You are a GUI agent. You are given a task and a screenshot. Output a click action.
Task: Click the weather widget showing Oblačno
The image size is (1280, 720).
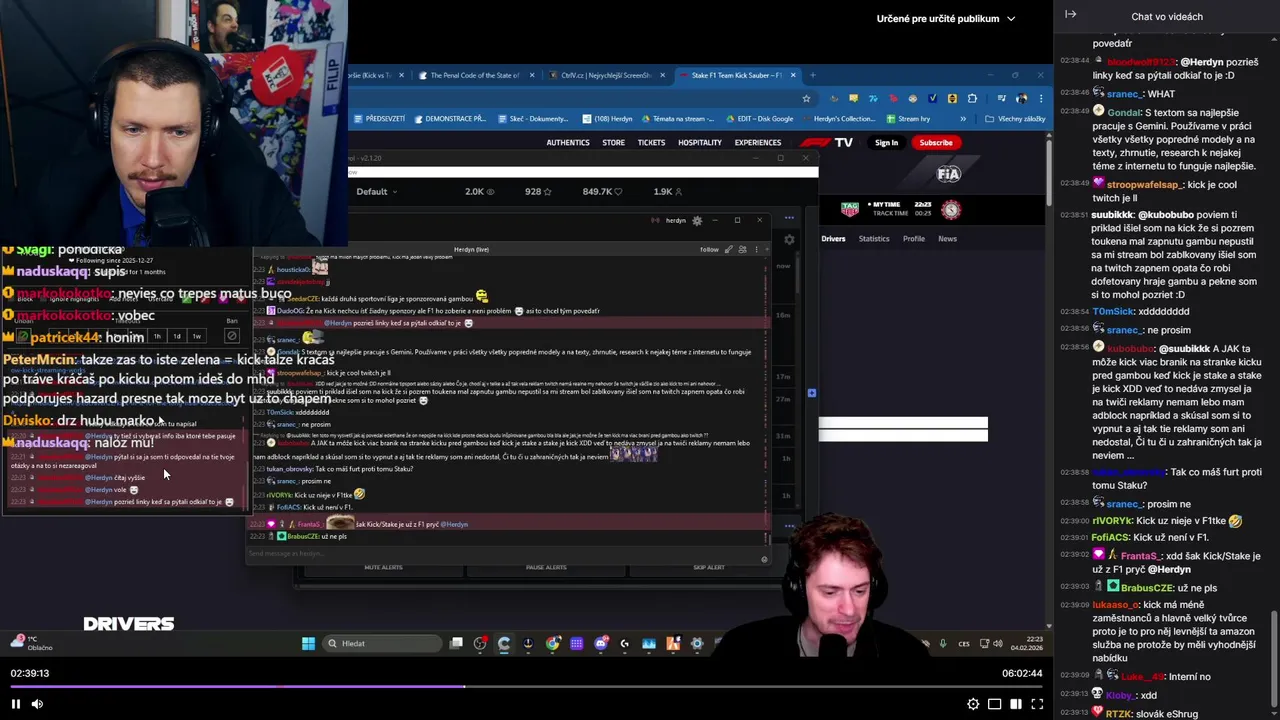pyautogui.click(x=30, y=643)
